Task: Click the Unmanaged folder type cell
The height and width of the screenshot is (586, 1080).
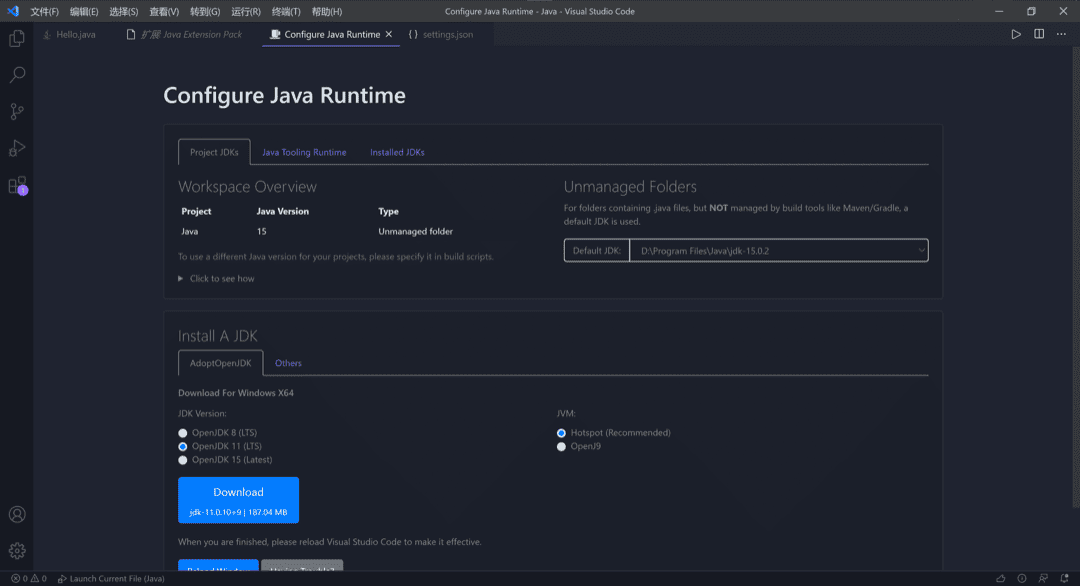Action: coord(415,231)
